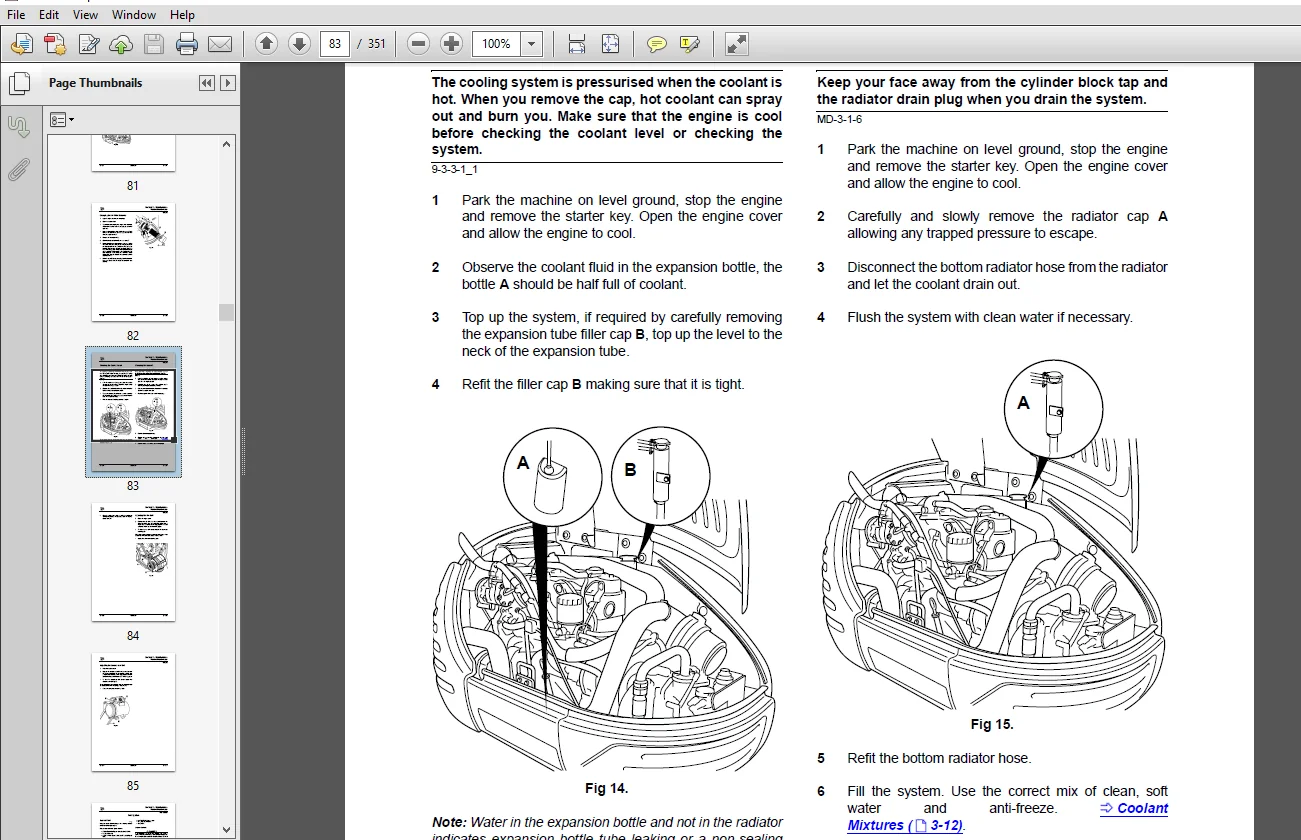Click the zoom percentage field showing 100%
Screen dimensions: 1301x840
pyautogui.click(x=497, y=44)
